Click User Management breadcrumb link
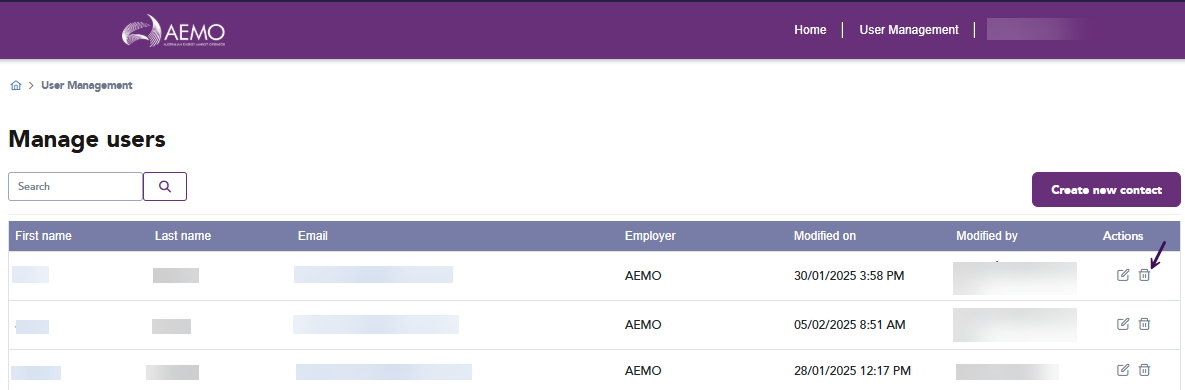The width and height of the screenshot is (1185, 390). [x=87, y=85]
